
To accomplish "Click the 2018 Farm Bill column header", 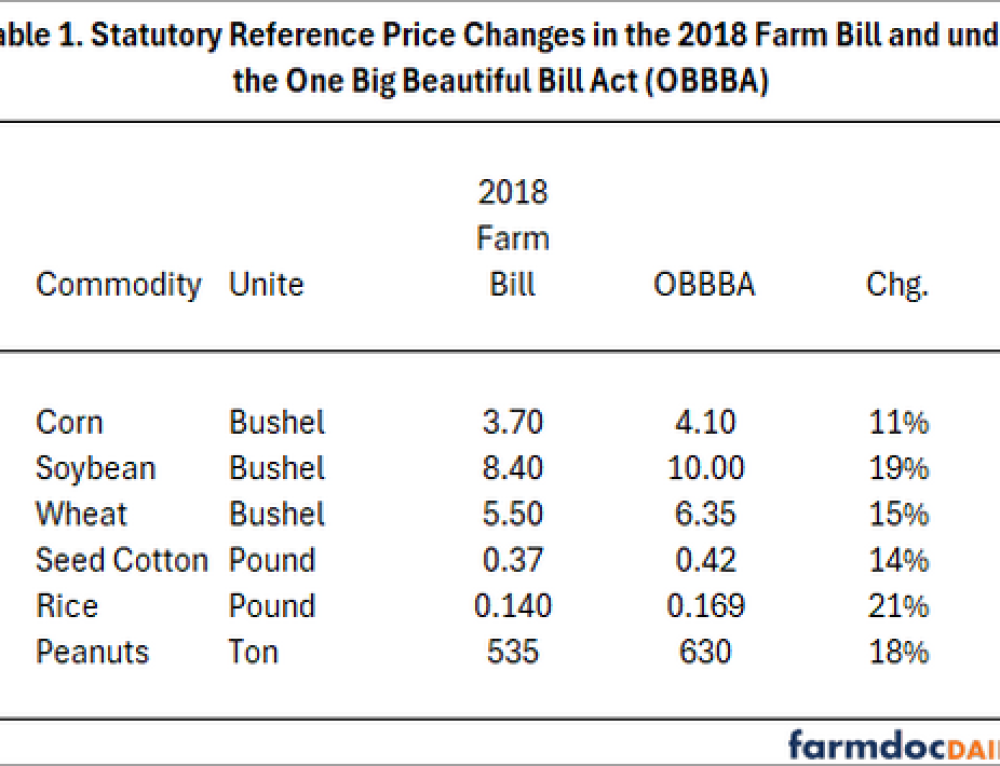I will coord(513,238).
